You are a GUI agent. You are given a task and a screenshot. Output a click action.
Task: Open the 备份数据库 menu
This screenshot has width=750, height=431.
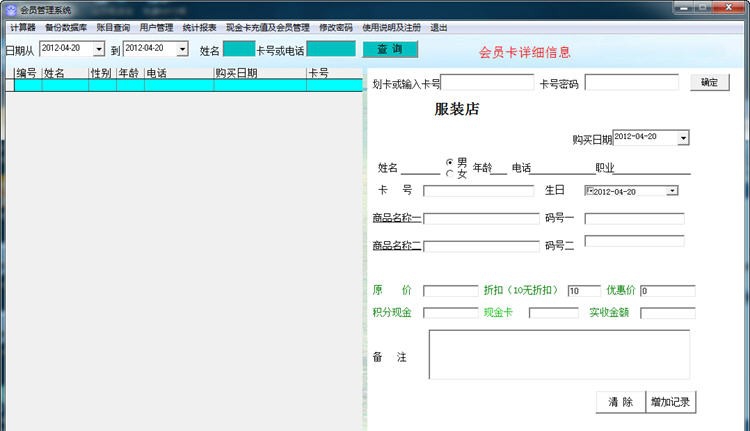(x=66, y=27)
